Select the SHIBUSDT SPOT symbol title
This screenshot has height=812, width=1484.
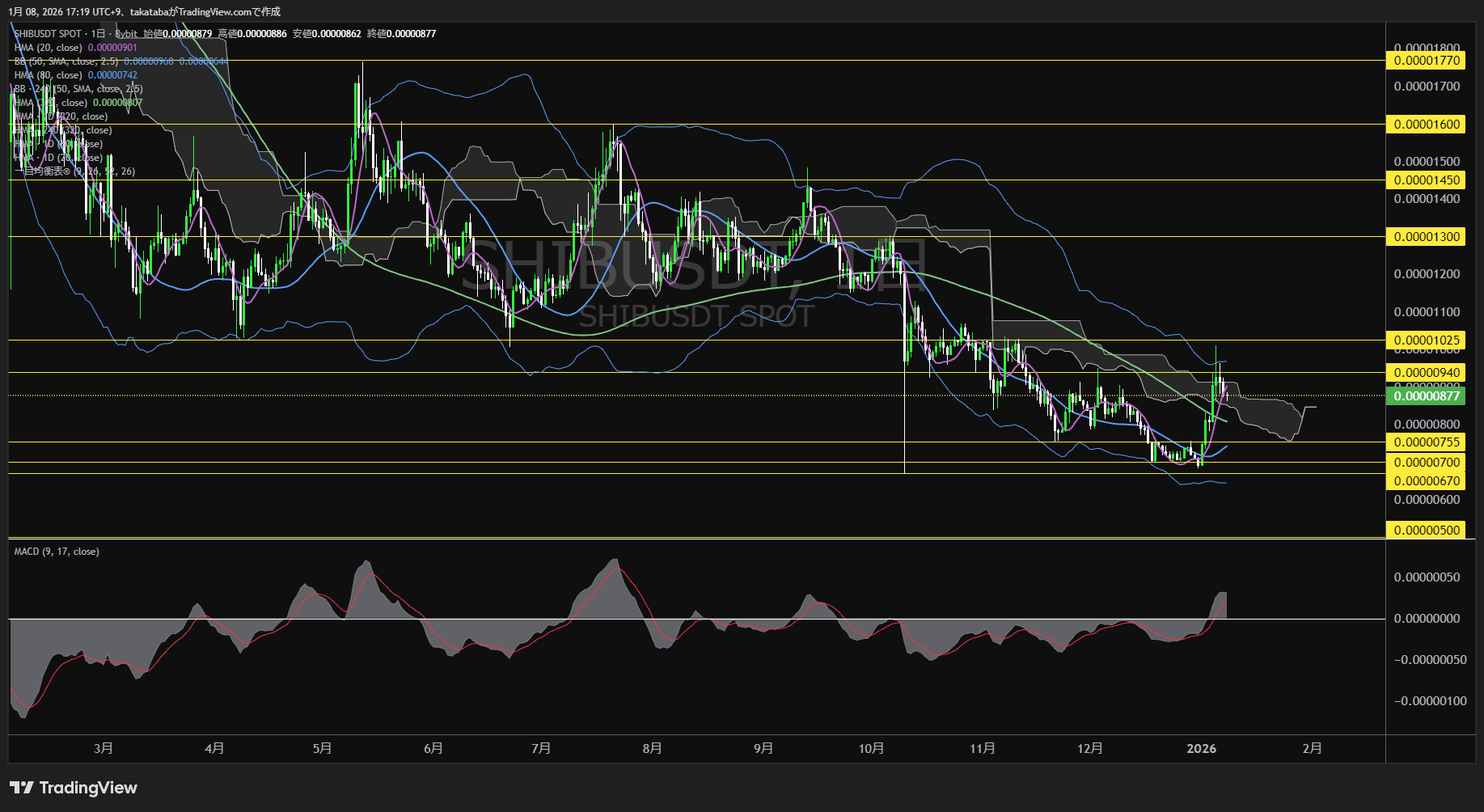(x=48, y=34)
